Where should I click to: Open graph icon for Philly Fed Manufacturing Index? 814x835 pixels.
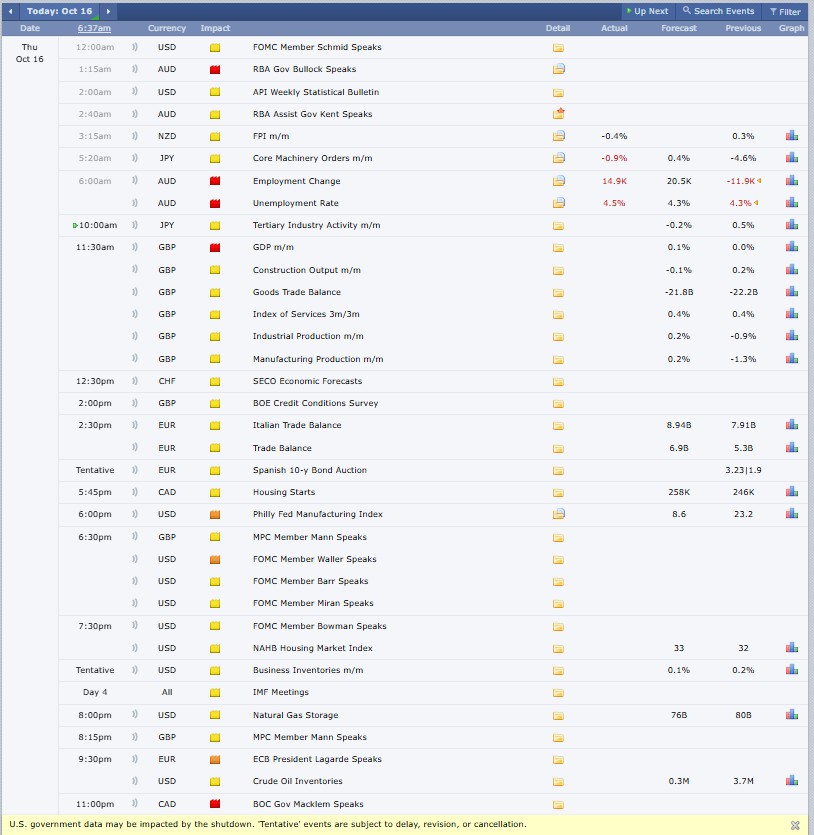[x=791, y=514]
